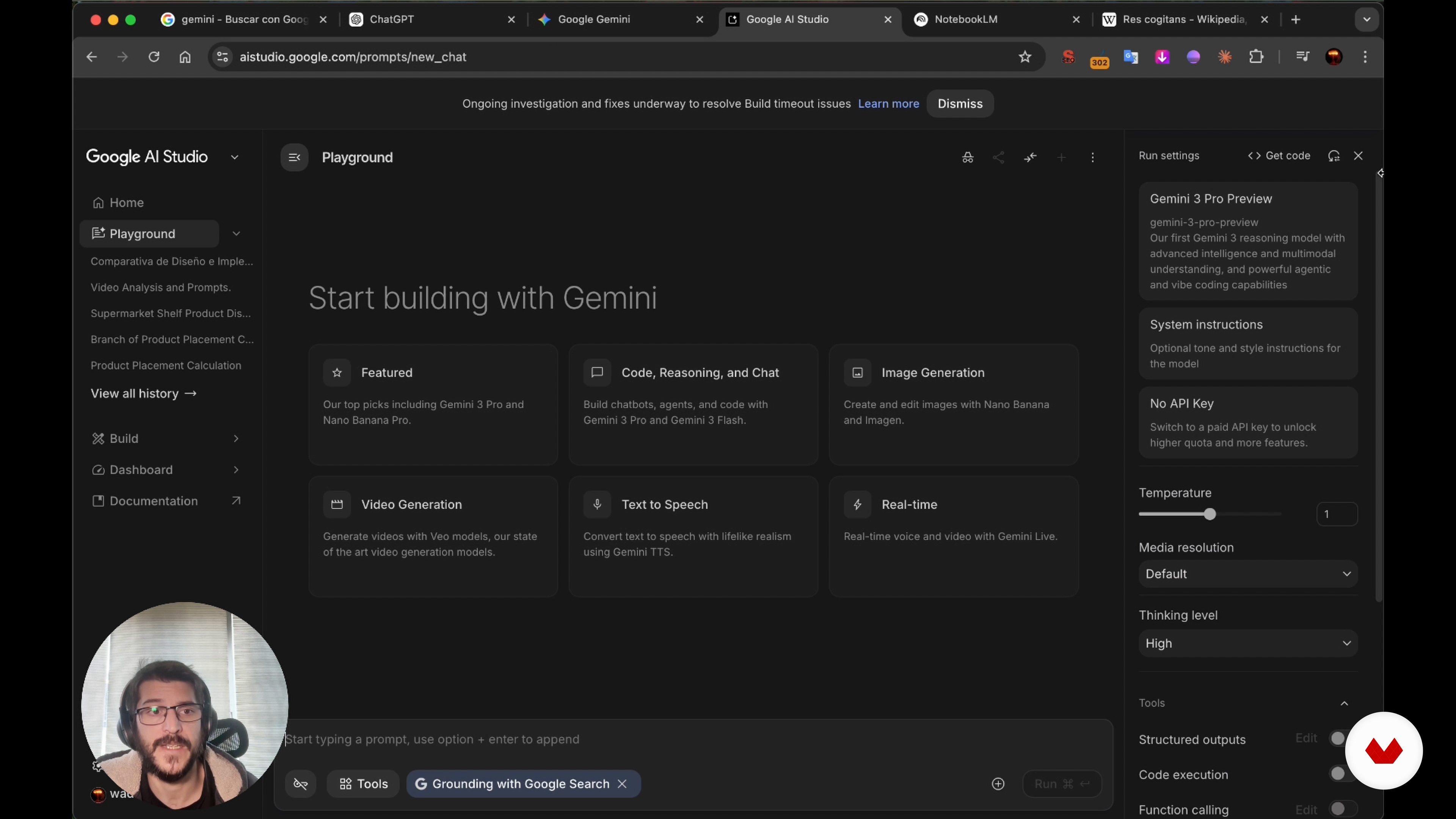Expand the Google AI Studio logo dropdown
The width and height of the screenshot is (1456, 819).
[x=235, y=157]
